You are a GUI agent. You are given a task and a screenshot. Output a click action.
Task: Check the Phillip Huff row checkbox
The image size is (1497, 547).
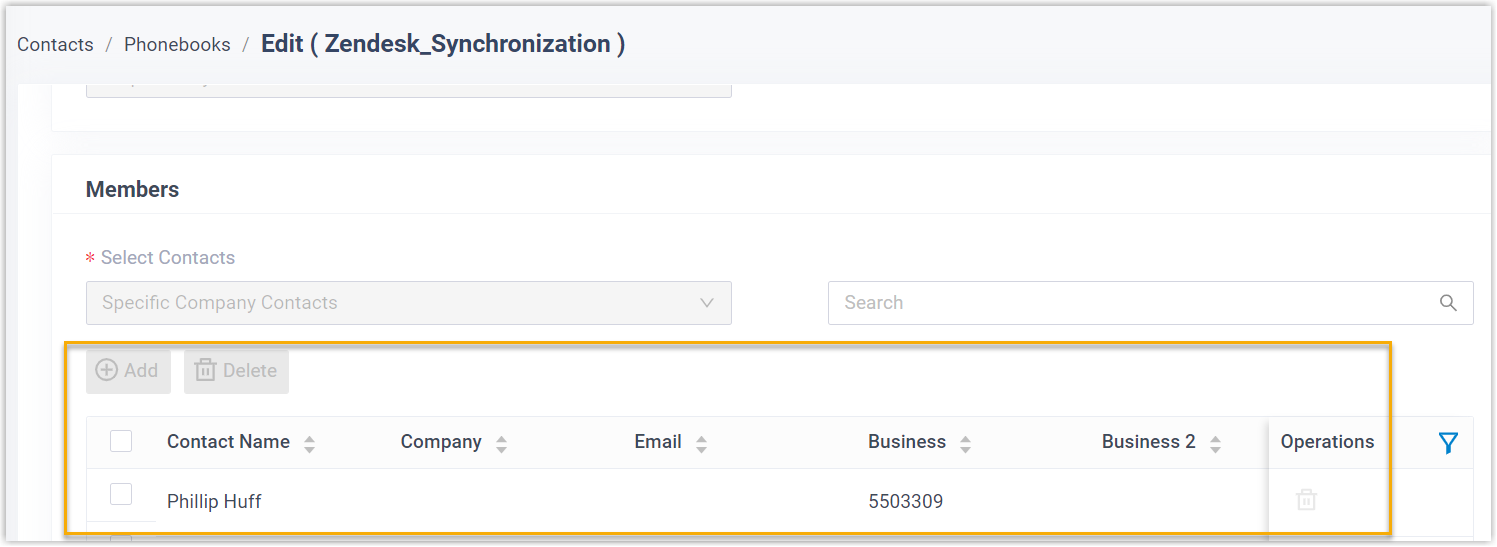tap(121, 494)
